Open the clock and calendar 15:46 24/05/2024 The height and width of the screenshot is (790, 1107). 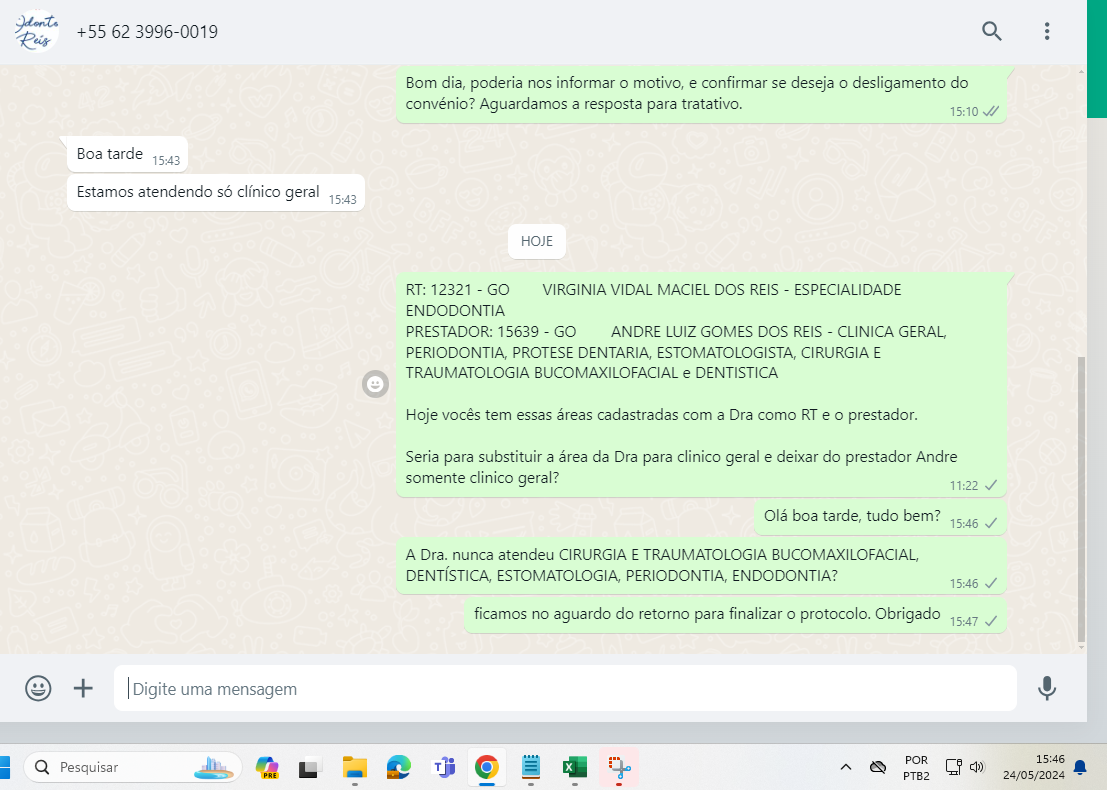click(x=1034, y=767)
